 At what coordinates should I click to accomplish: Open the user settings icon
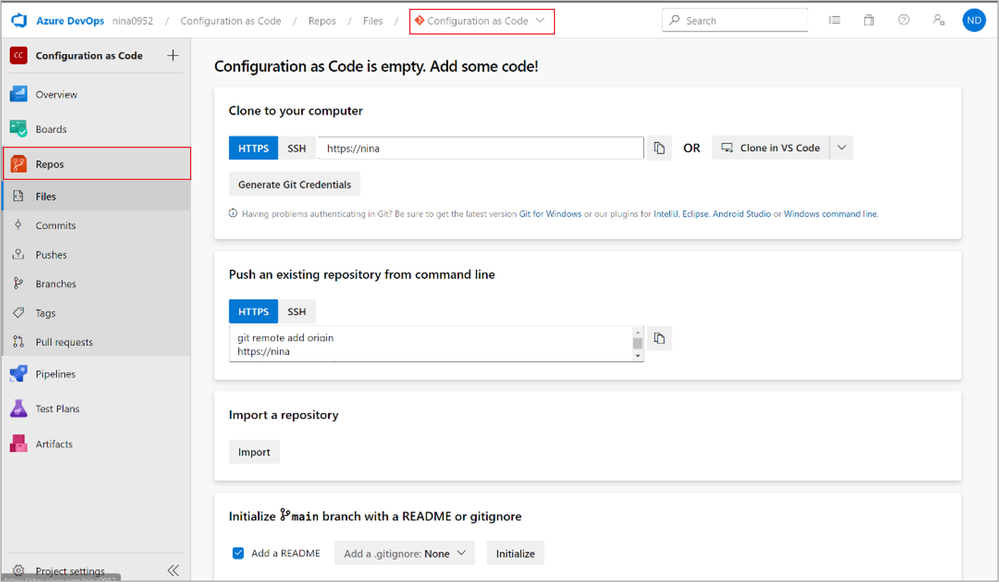(x=938, y=20)
